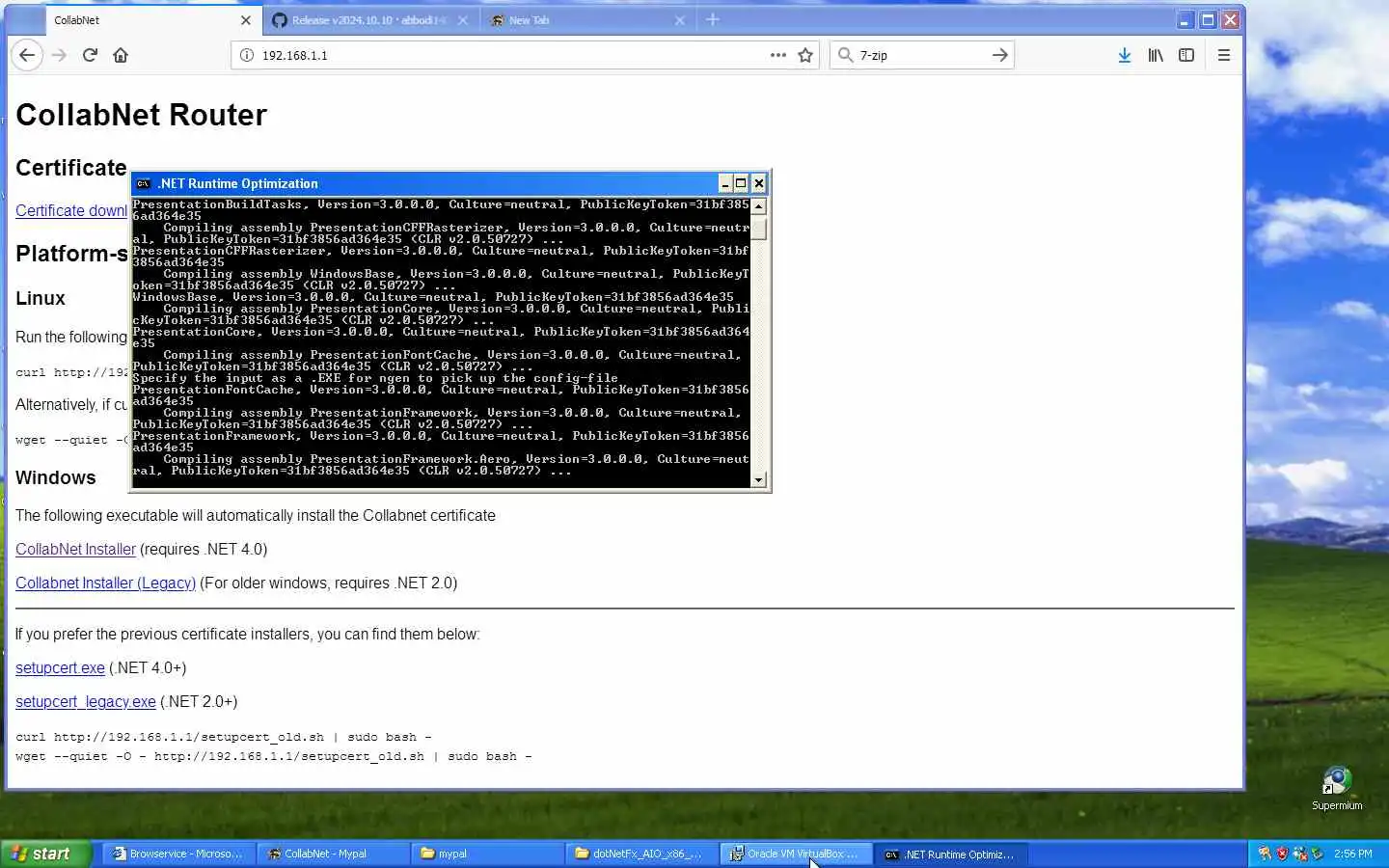Go back with the browser back arrow
This screenshot has height=868, width=1389.
click(27, 55)
